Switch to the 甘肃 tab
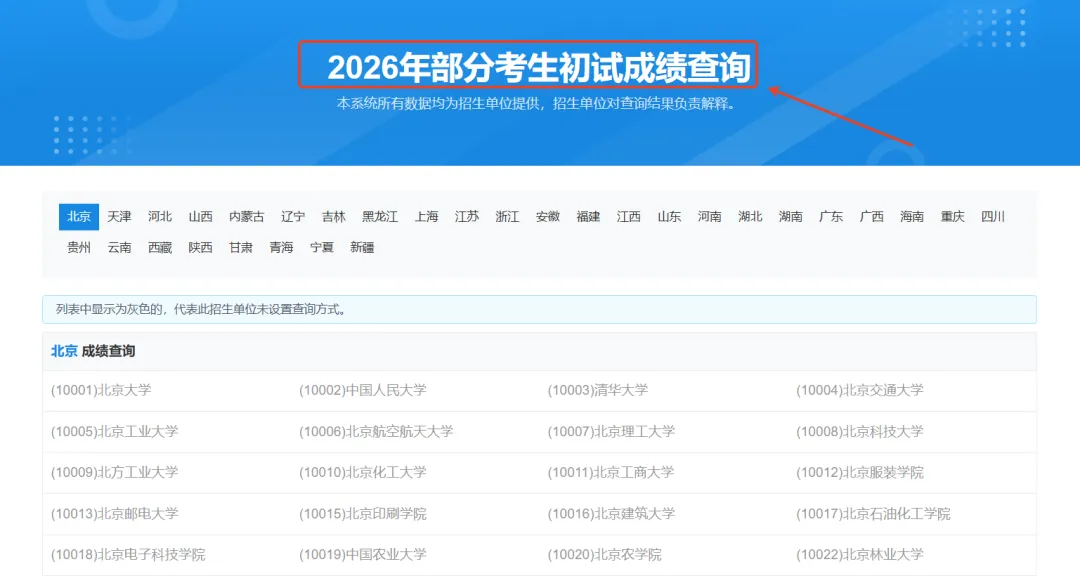The width and height of the screenshot is (1080, 576). pos(241,247)
